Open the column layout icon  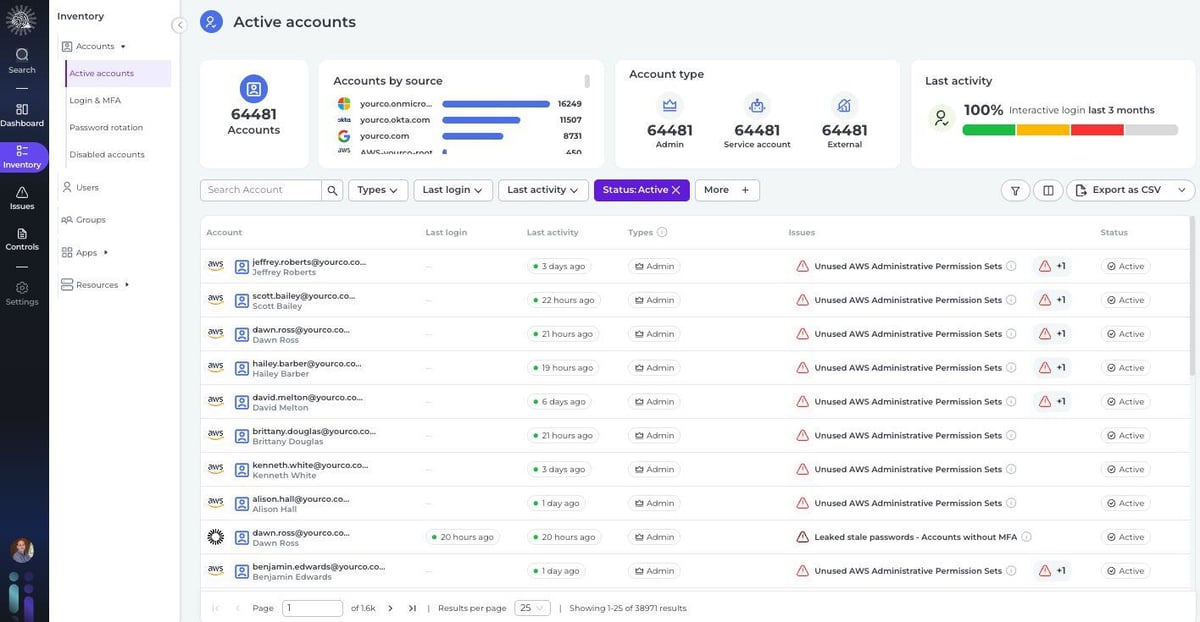click(x=1048, y=190)
